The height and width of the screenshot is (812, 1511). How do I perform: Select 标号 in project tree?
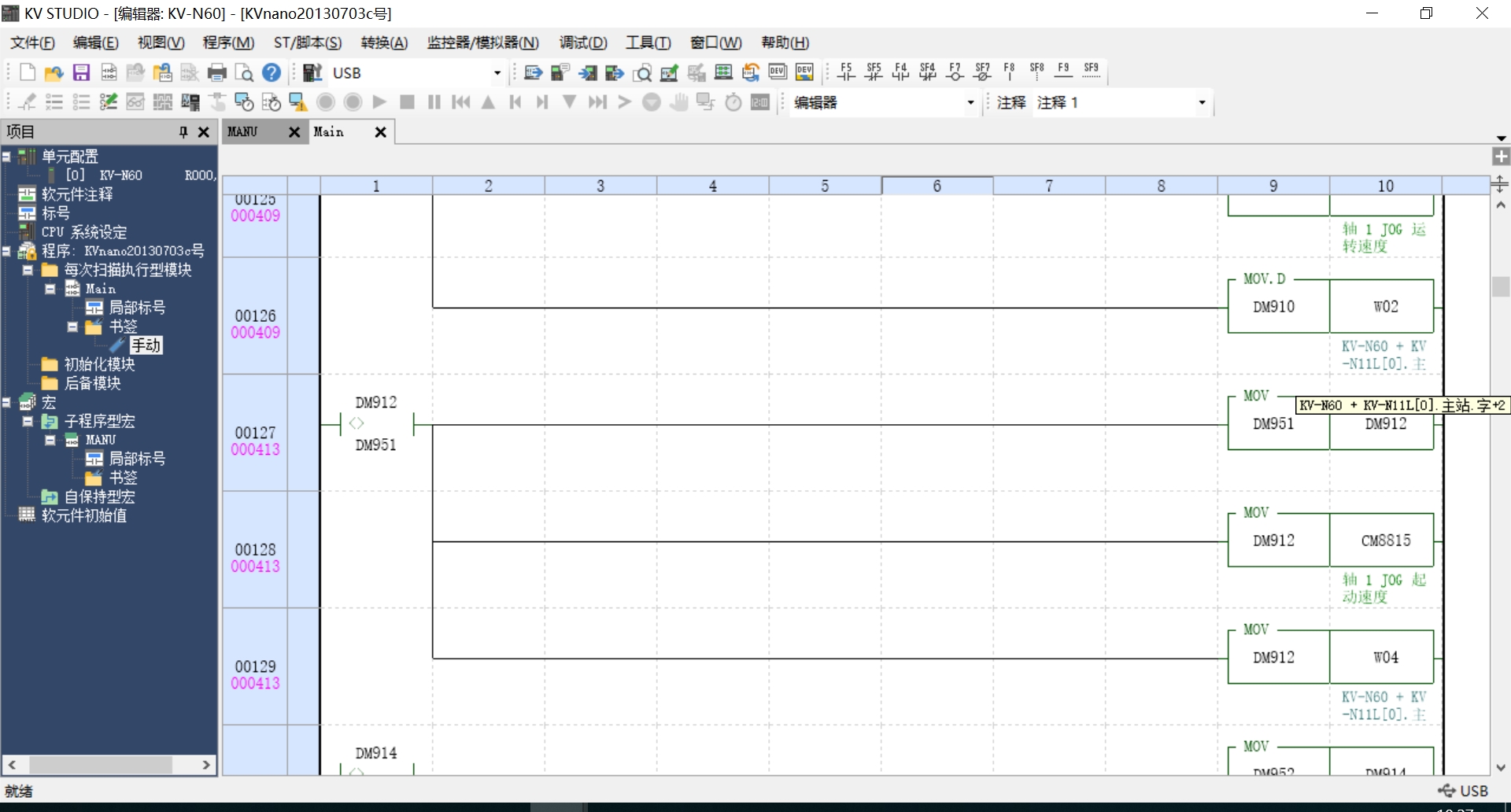[x=56, y=213]
